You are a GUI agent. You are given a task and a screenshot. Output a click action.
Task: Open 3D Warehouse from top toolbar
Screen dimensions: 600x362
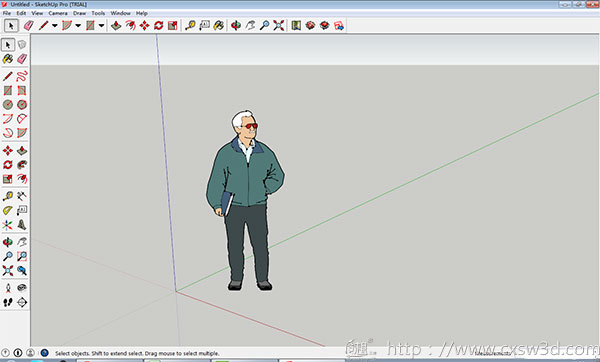point(310,26)
